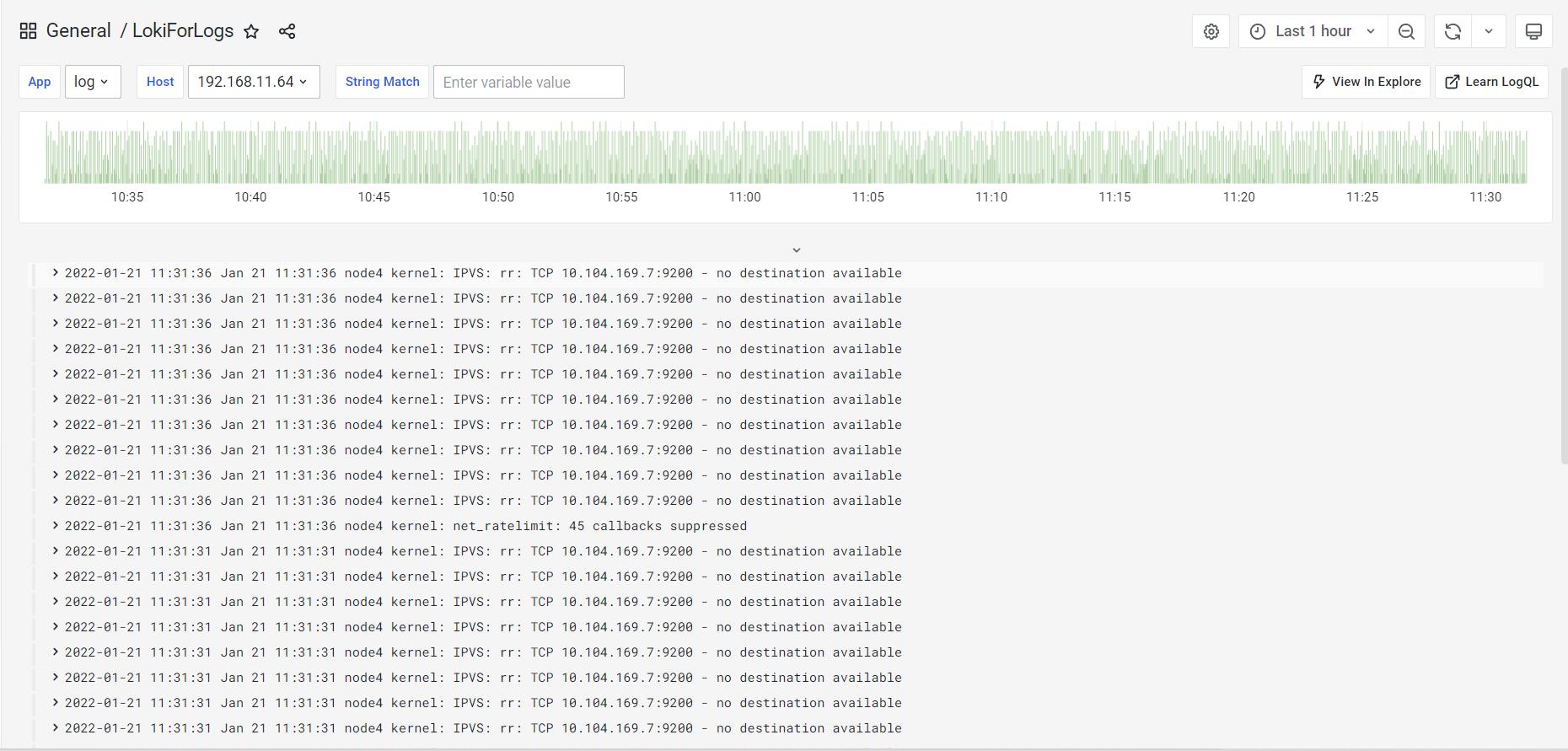
Task: Click the 10:50 time axis label
Action: click(498, 197)
